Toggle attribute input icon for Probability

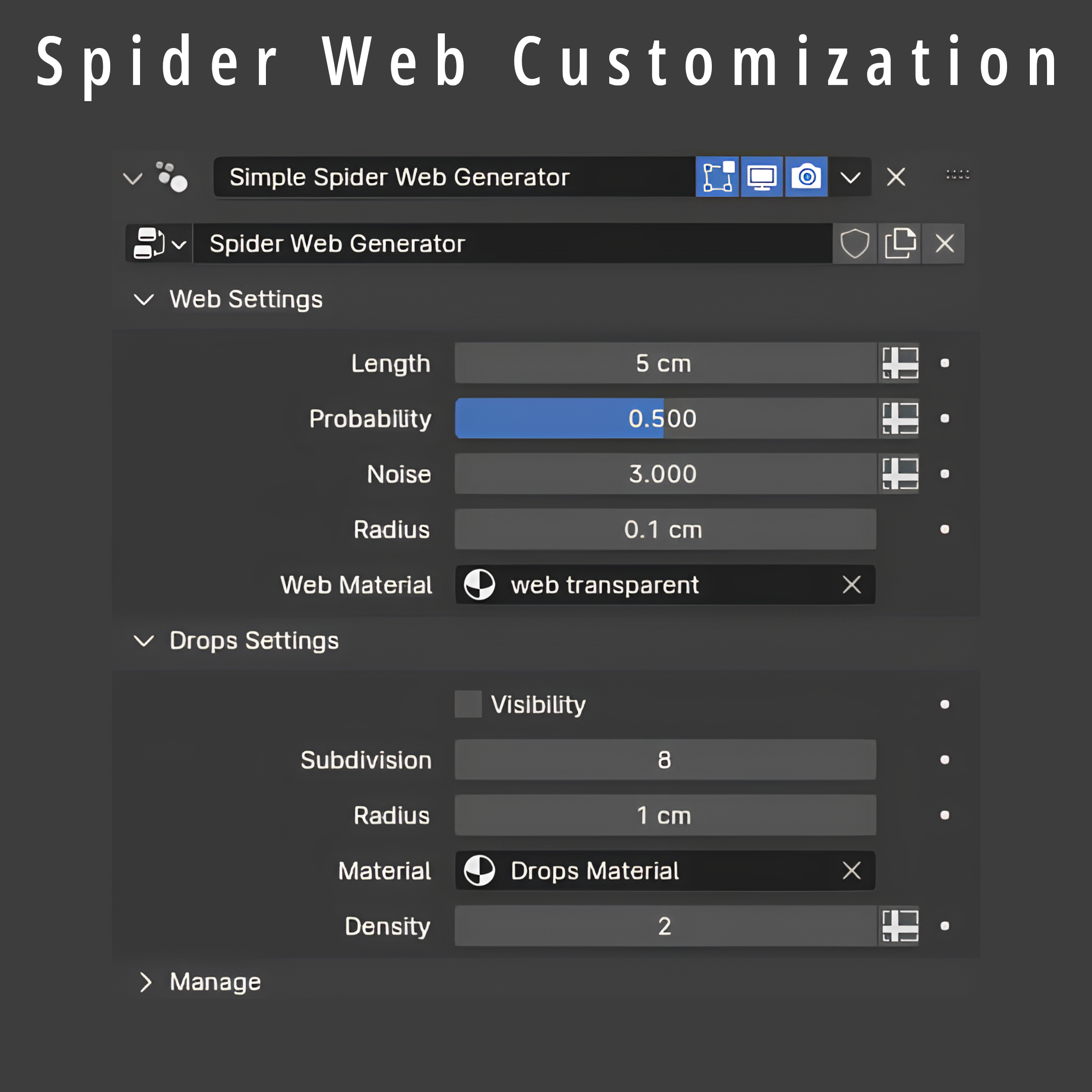tap(900, 418)
